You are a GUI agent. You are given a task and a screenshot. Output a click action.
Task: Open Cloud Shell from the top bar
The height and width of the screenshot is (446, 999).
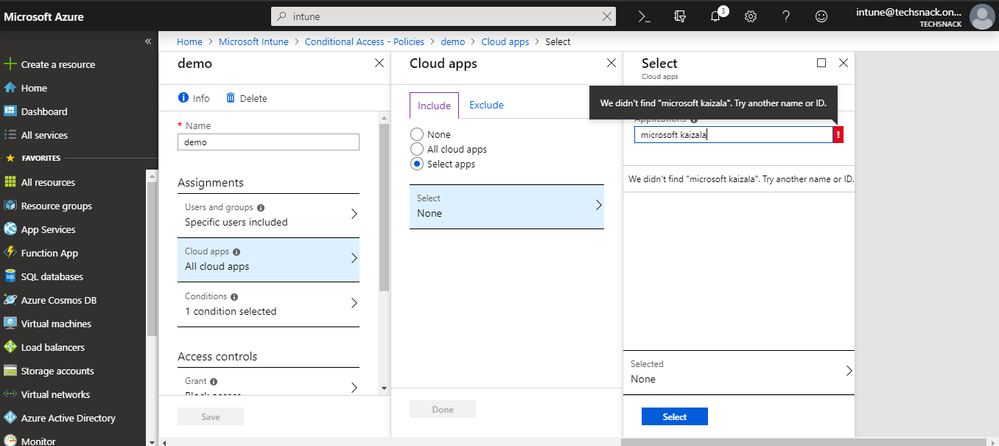pos(645,17)
